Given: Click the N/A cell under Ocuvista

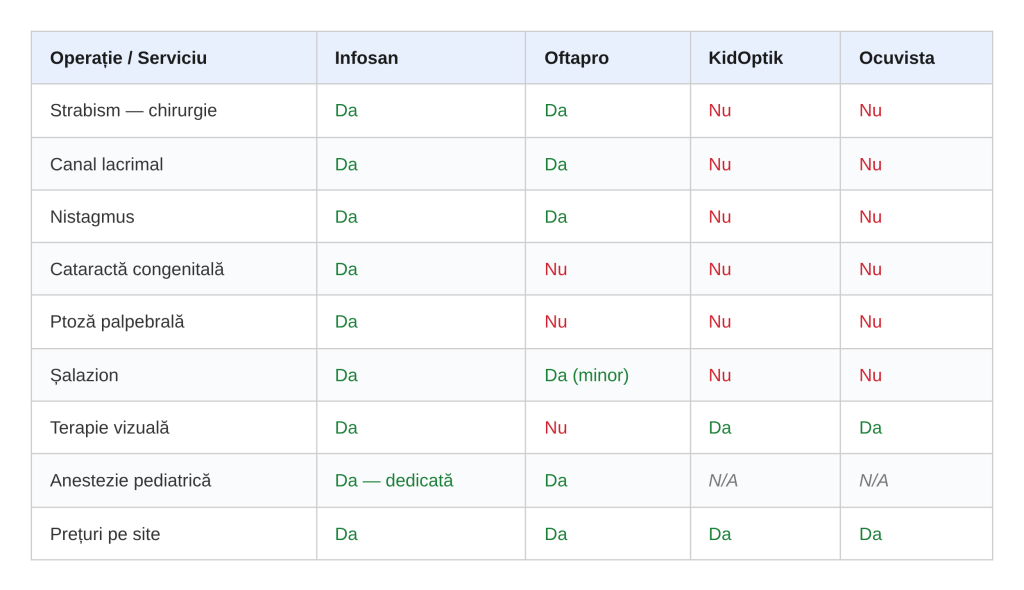Looking at the screenshot, I should [873, 481].
